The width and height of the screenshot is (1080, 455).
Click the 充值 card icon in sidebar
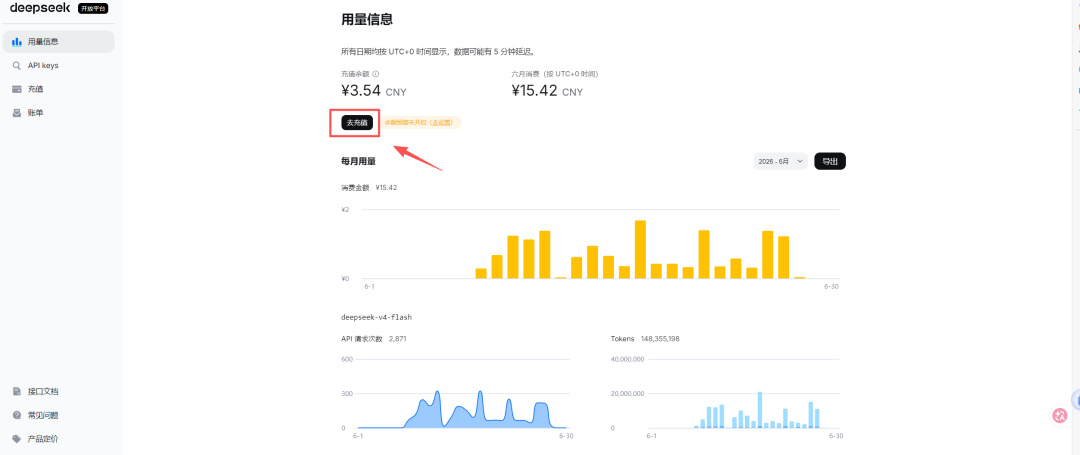pyautogui.click(x=17, y=89)
